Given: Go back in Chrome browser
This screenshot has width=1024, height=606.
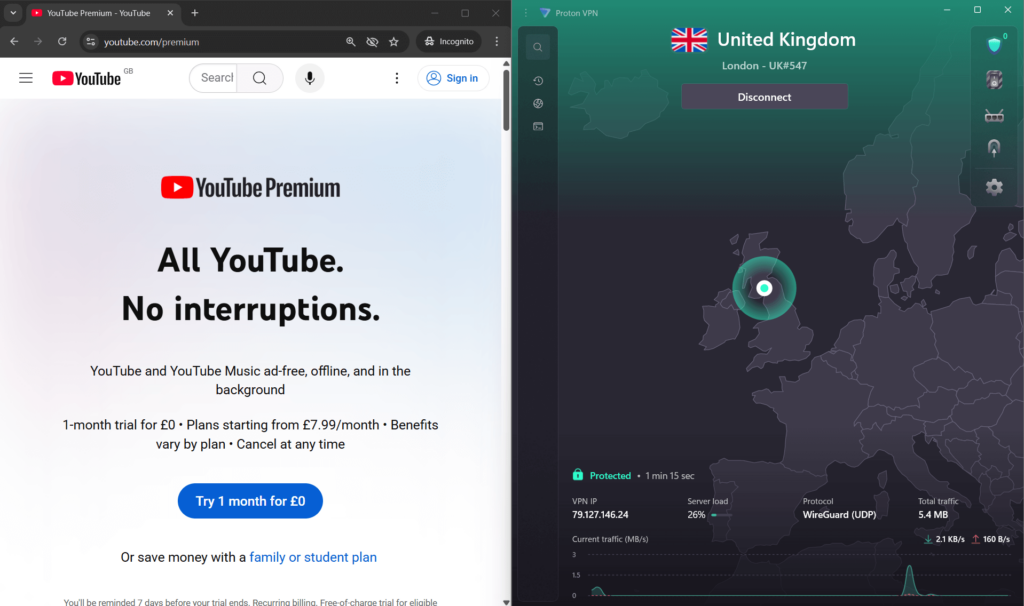Looking at the screenshot, I should pos(14,41).
